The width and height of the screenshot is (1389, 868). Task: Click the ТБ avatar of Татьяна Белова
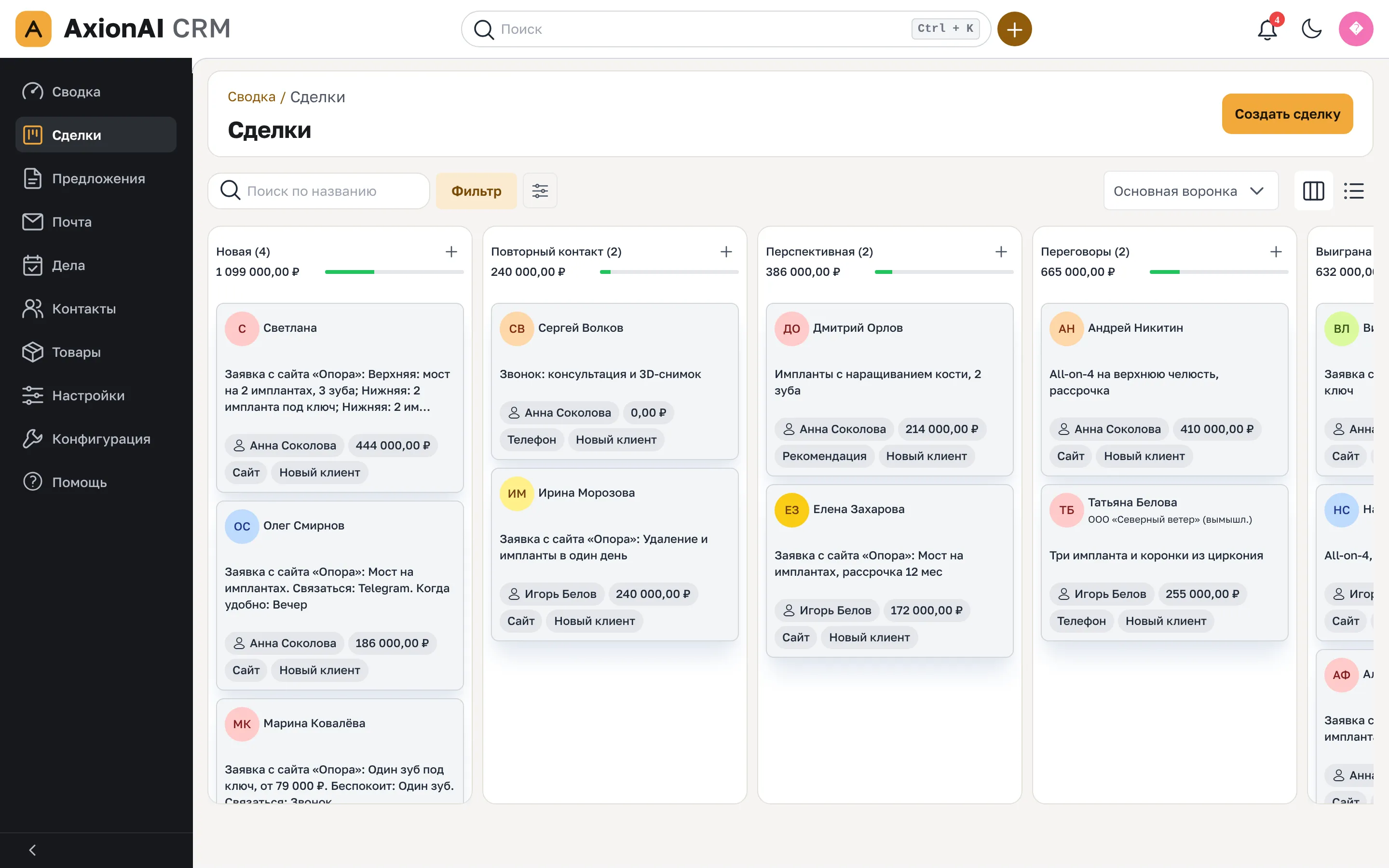tap(1066, 510)
